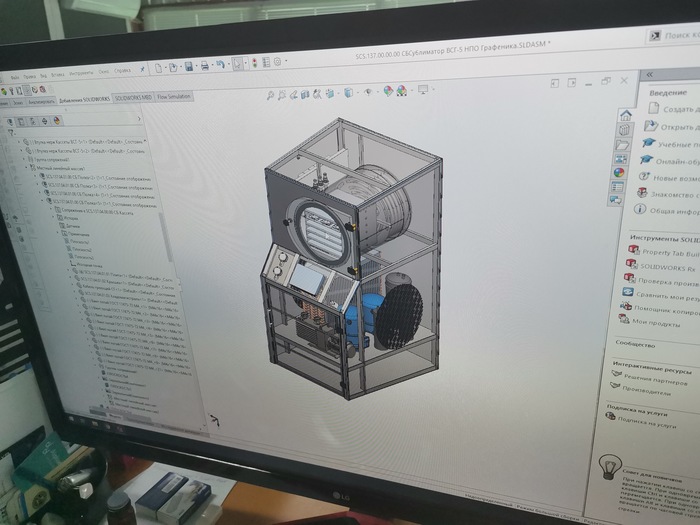Select the PropertyManager tab icon
Image resolution: width=700 pixels, height=525 pixels.
(21, 122)
